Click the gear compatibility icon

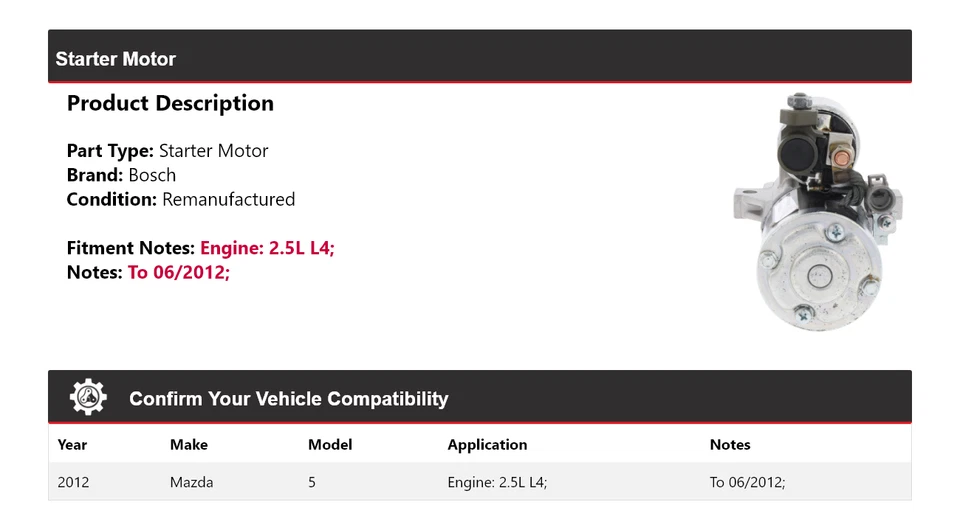point(88,398)
